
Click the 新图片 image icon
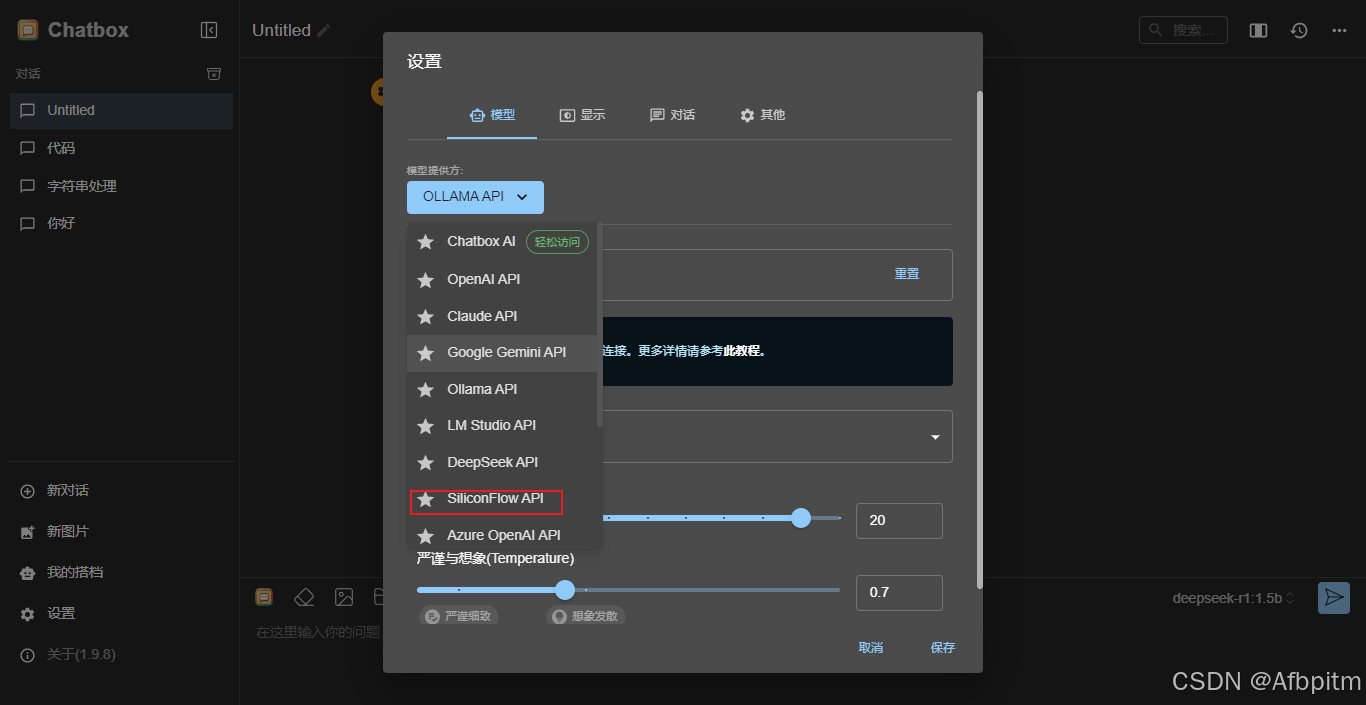(x=28, y=532)
